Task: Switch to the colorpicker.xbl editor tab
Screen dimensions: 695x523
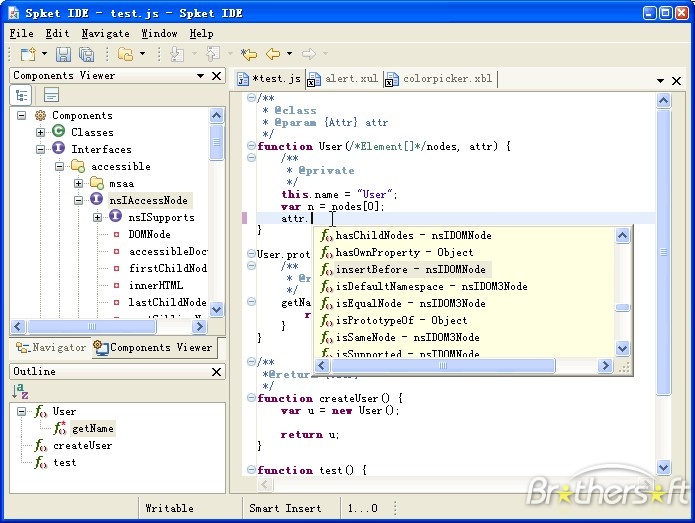Action: 439,79
